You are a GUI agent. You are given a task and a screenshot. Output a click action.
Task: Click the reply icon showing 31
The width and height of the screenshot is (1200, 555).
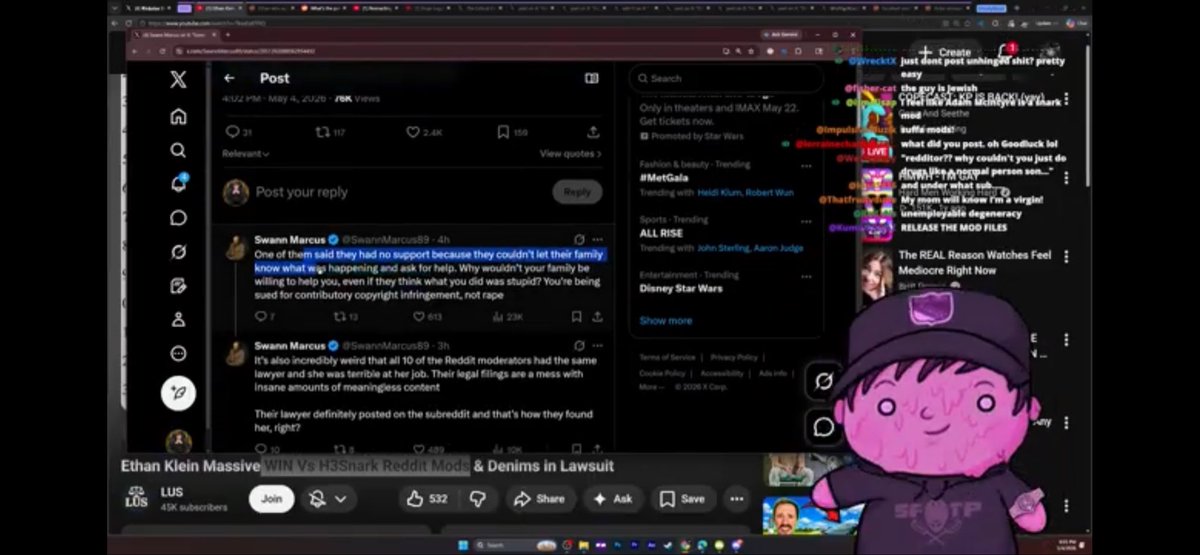coord(232,132)
